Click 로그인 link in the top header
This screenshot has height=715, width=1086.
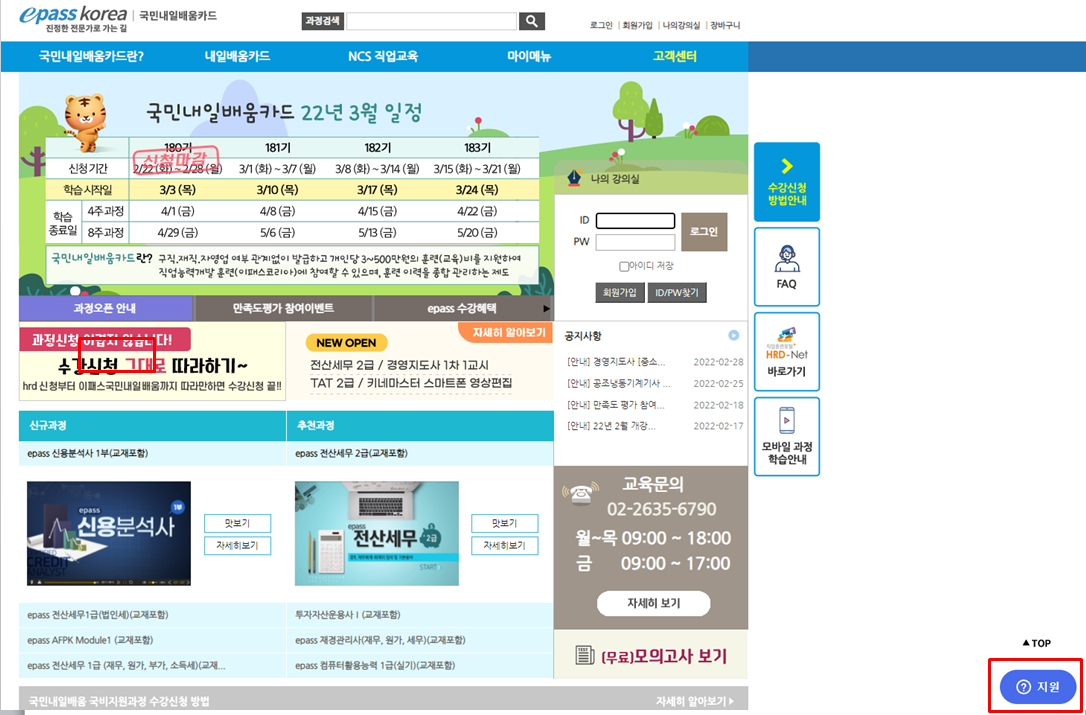click(x=601, y=26)
